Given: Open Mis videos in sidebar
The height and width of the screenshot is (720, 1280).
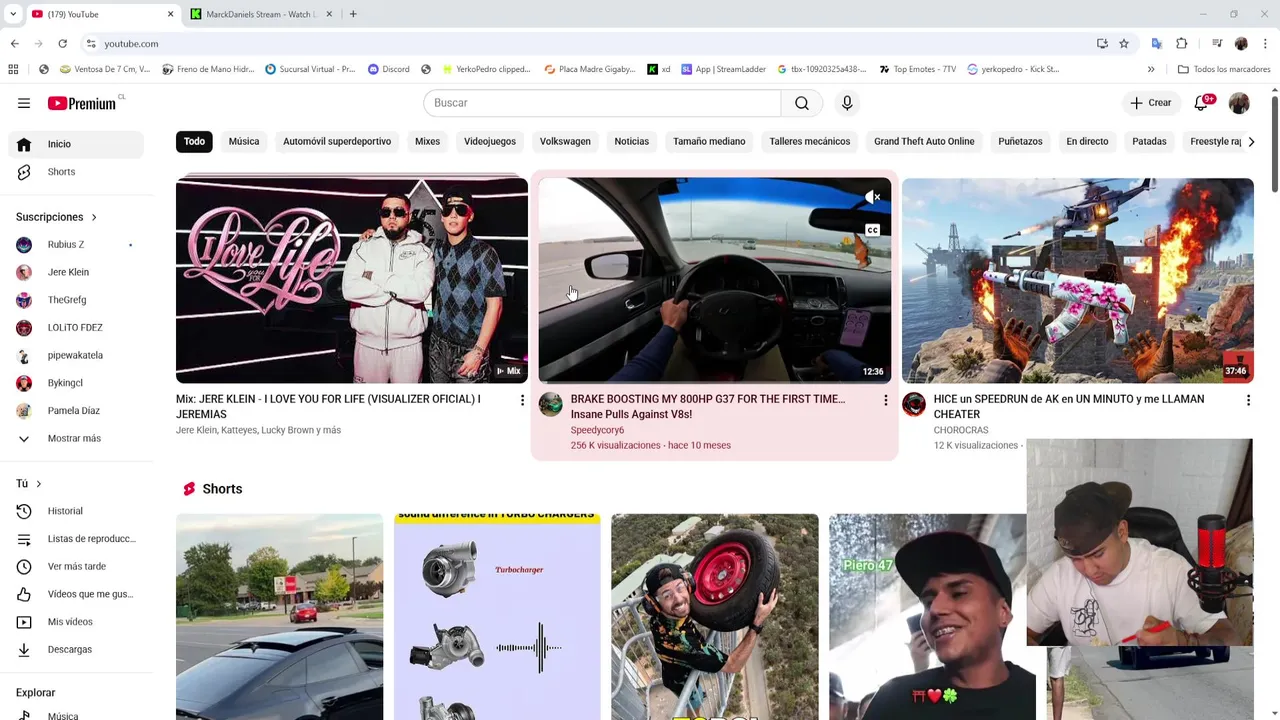Looking at the screenshot, I should pos(76,622).
